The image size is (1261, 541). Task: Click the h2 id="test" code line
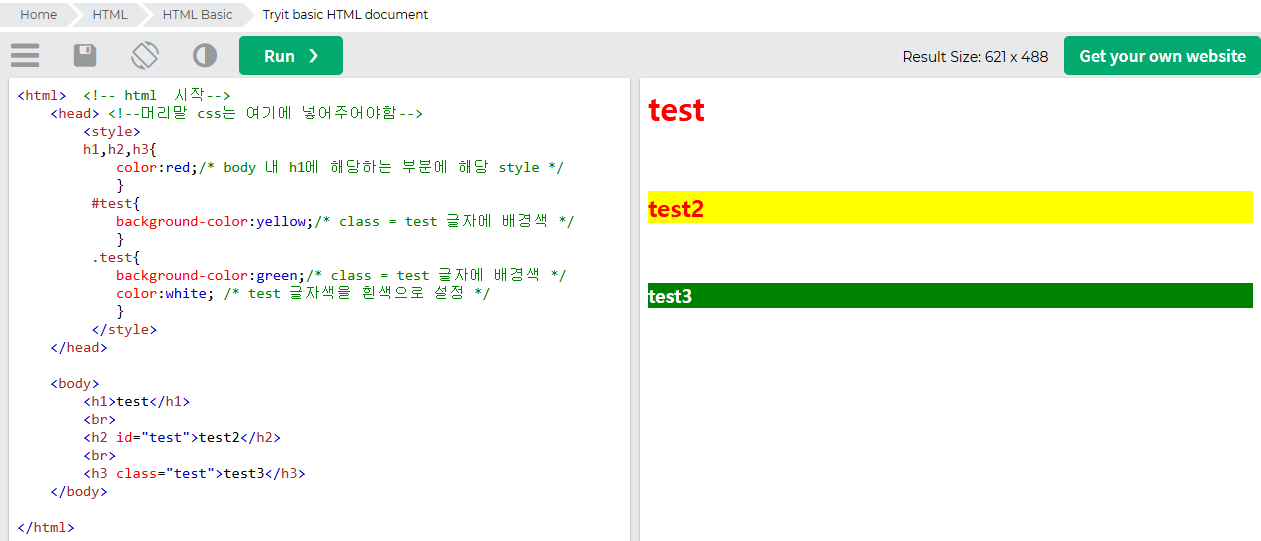182,437
